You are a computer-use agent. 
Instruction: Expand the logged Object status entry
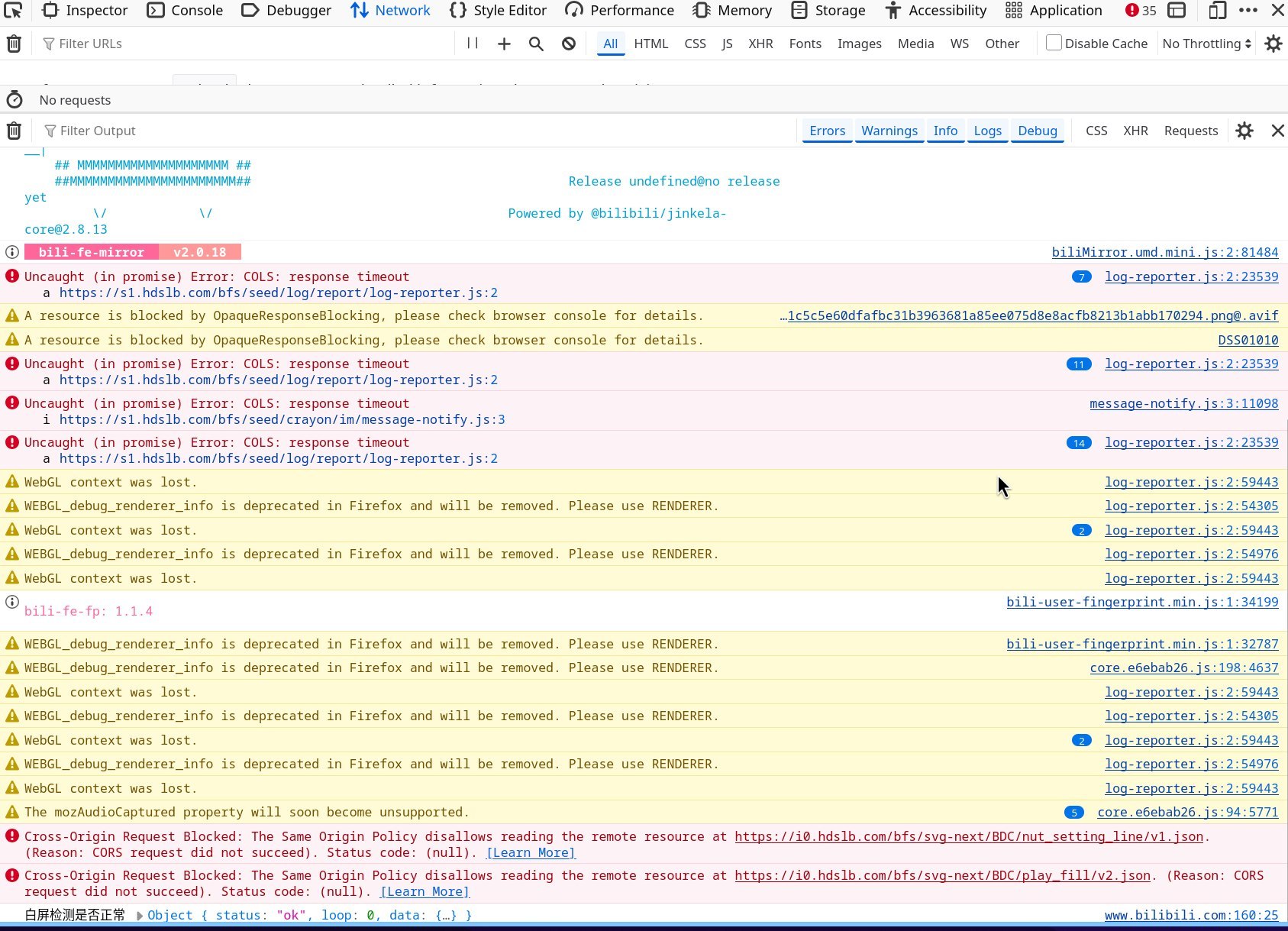pyautogui.click(x=140, y=915)
